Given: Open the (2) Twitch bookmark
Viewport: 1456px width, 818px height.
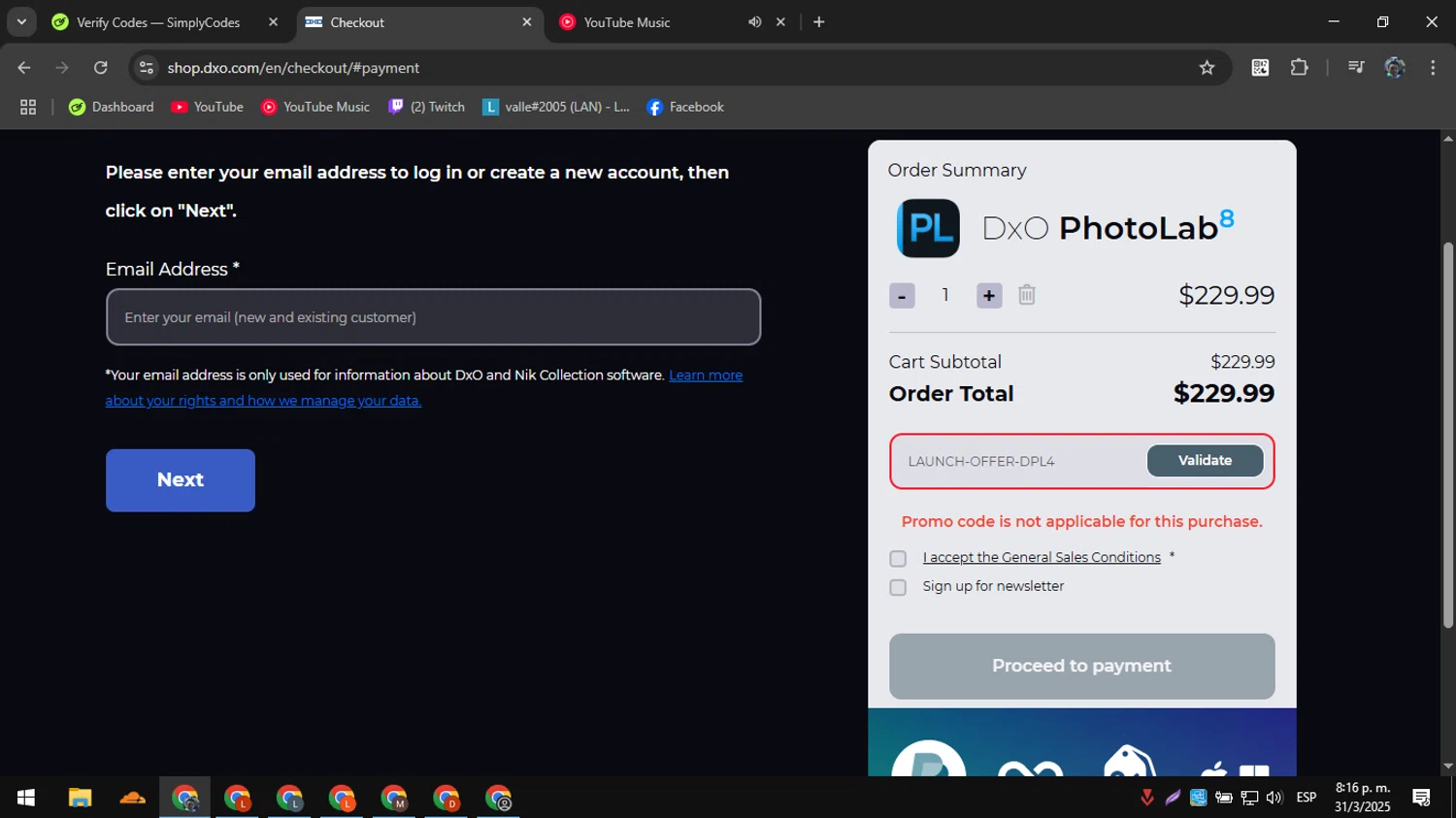Looking at the screenshot, I should click(426, 108).
